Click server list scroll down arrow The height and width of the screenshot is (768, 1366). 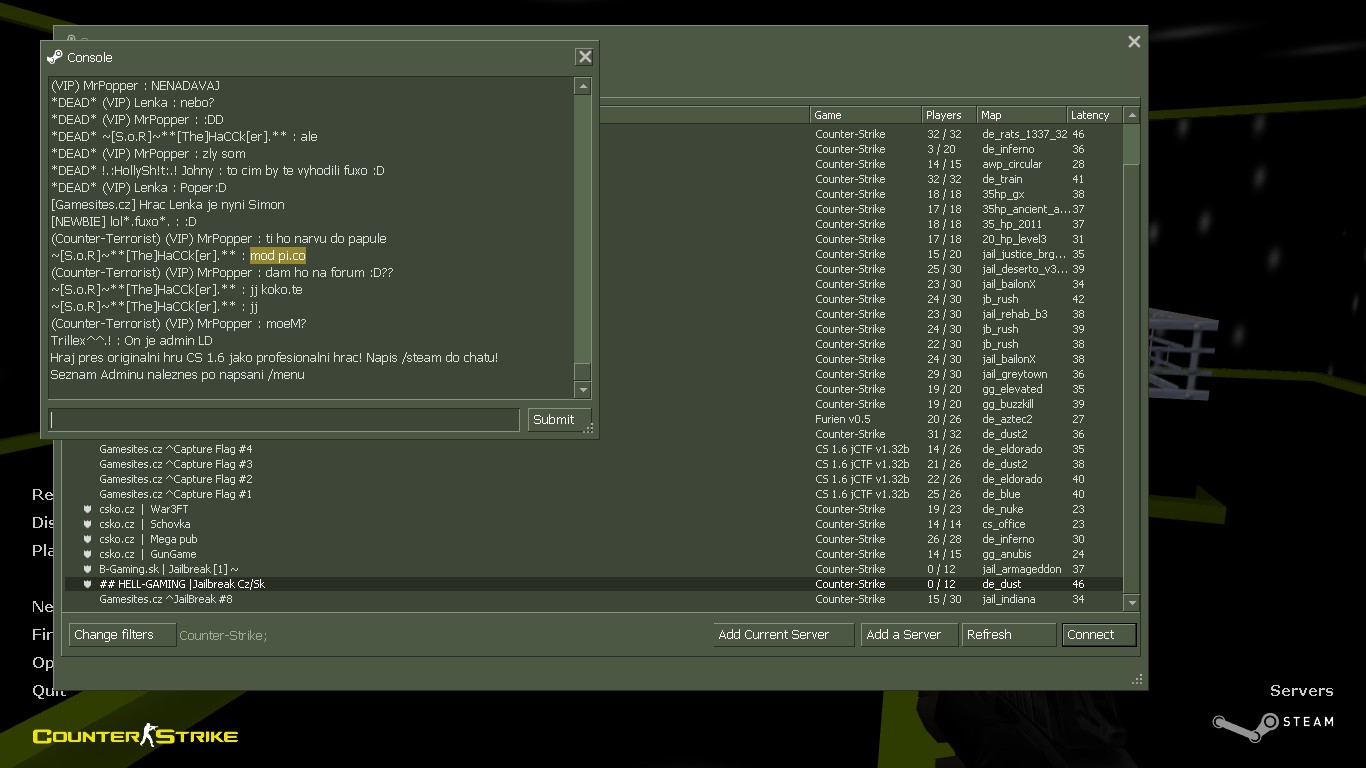click(x=1132, y=602)
